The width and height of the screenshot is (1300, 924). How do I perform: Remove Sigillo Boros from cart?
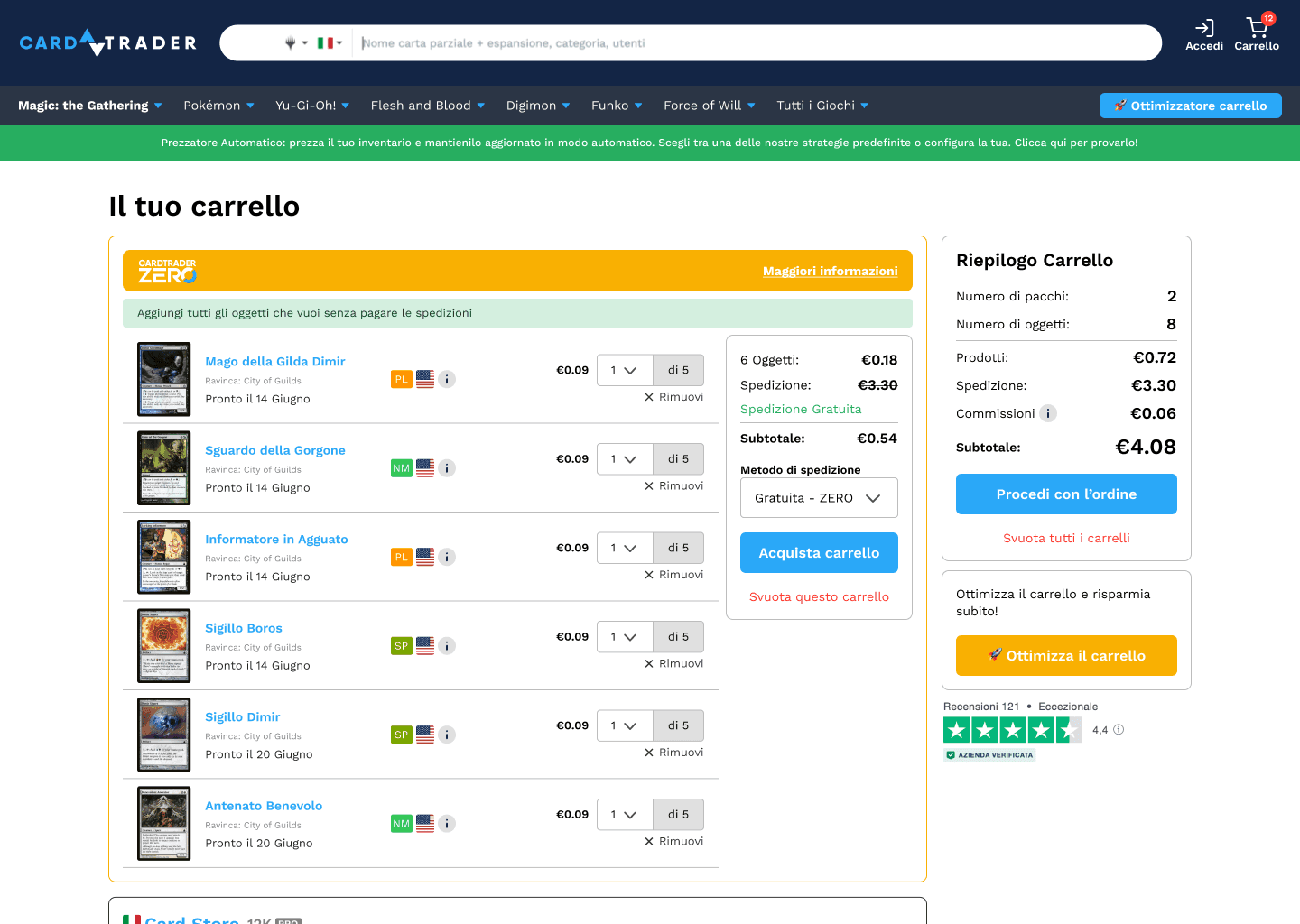(x=673, y=663)
